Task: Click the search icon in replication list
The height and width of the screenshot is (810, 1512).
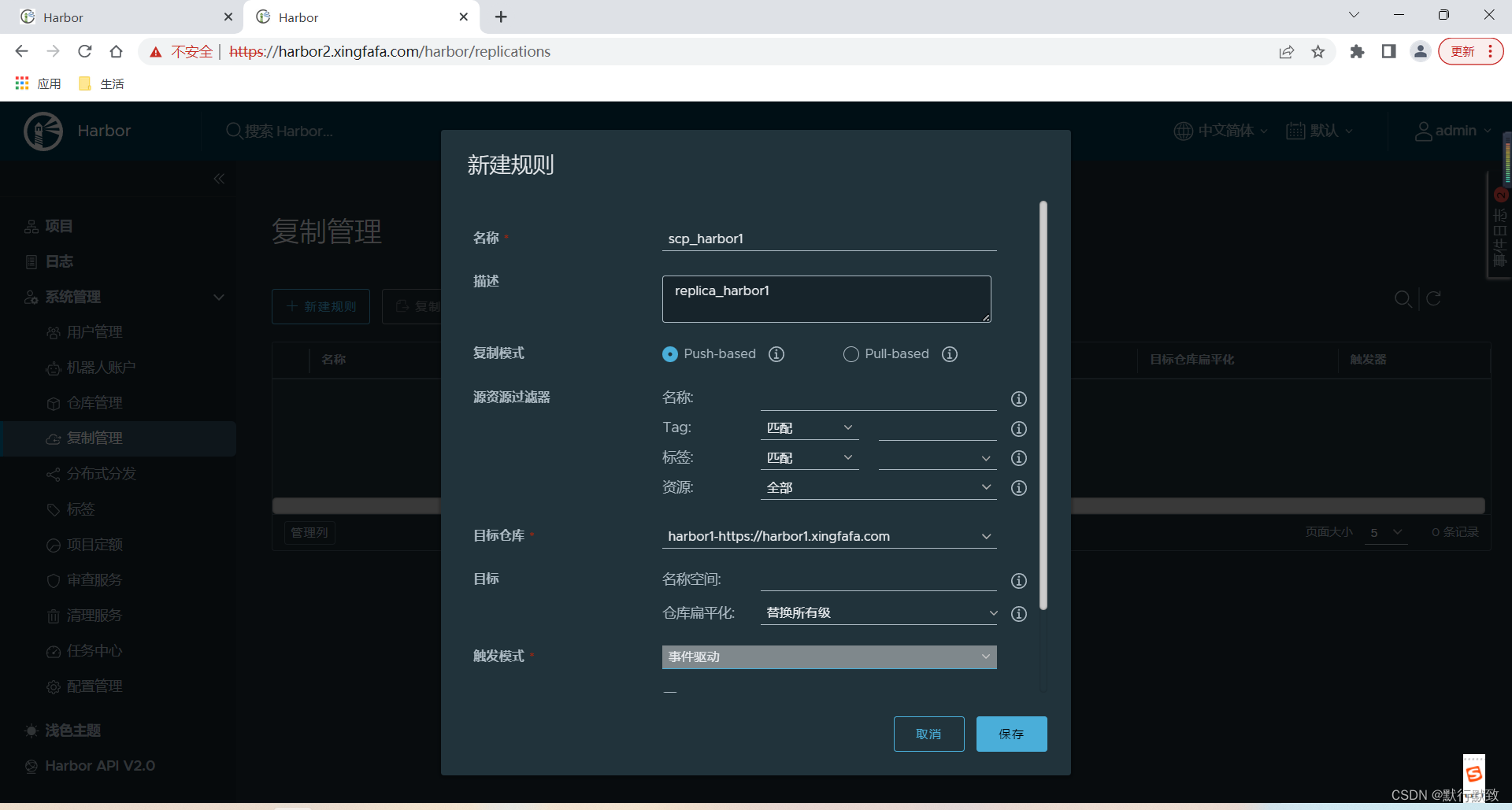Action: 1403,299
